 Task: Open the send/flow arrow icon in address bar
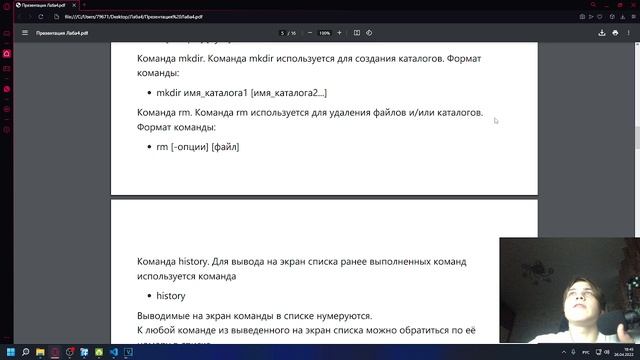tap(591, 17)
